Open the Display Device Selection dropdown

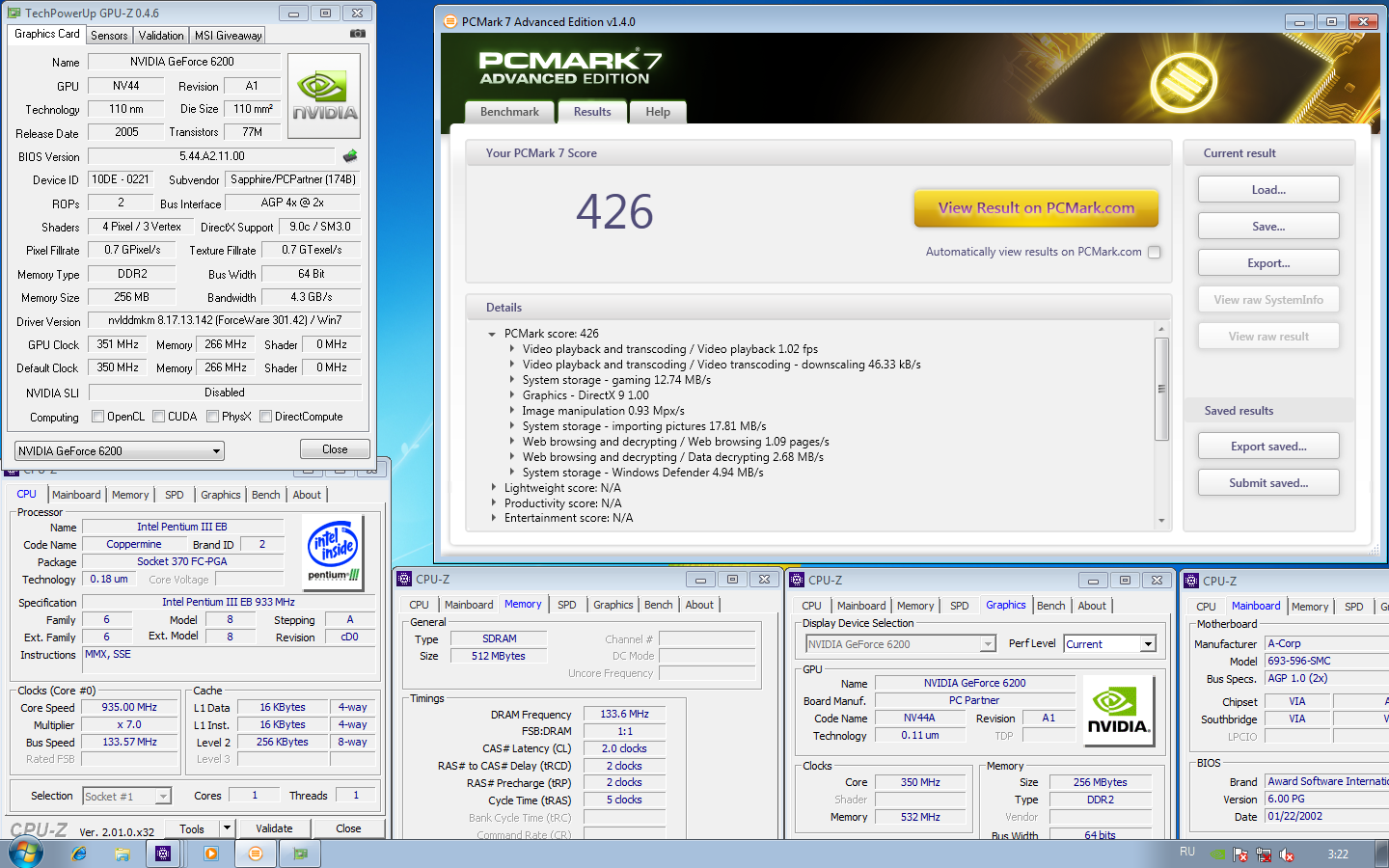[900, 643]
